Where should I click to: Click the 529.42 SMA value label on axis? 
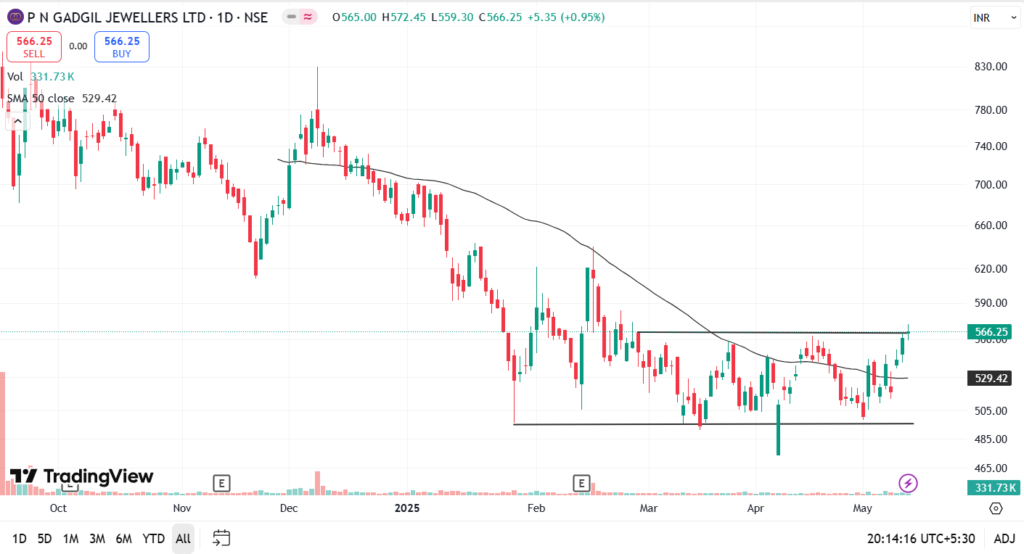click(991, 378)
